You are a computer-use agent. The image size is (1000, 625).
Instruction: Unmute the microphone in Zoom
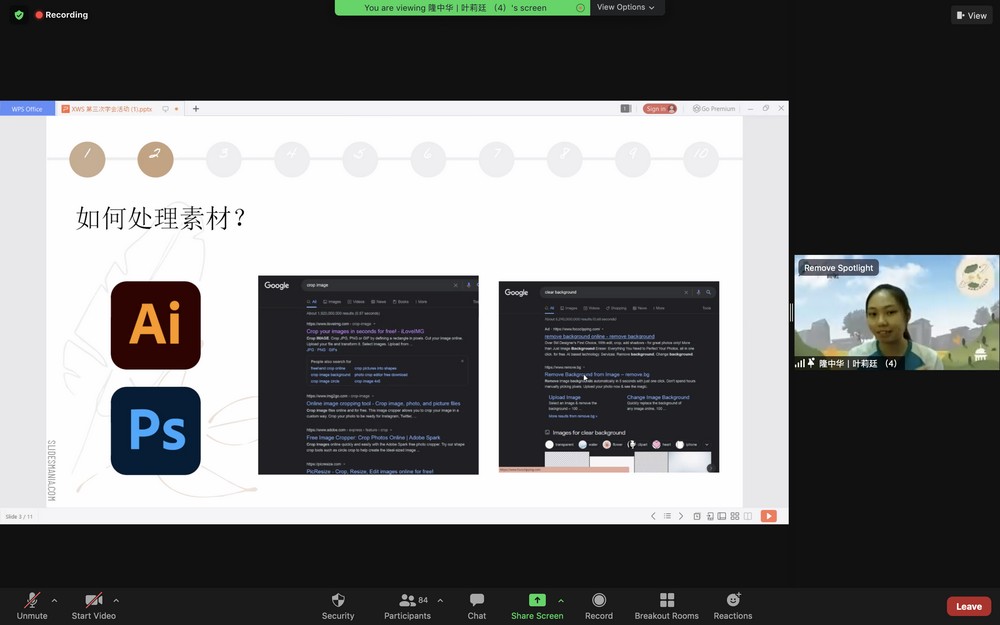pyautogui.click(x=32, y=606)
